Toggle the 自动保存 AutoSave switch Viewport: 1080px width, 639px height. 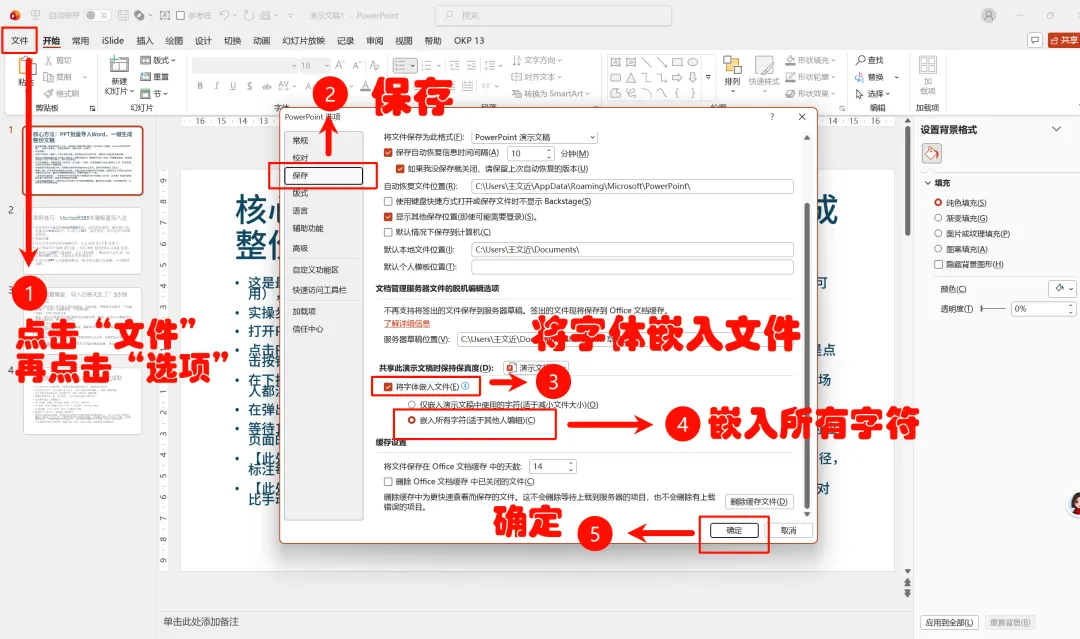coord(97,15)
